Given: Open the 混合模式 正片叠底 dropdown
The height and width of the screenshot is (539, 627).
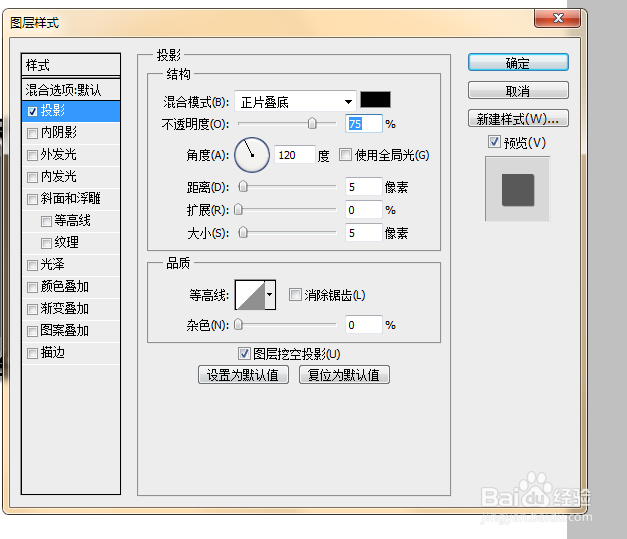Looking at the screenshot, I should pyautogui.click(x=295, y=102).
